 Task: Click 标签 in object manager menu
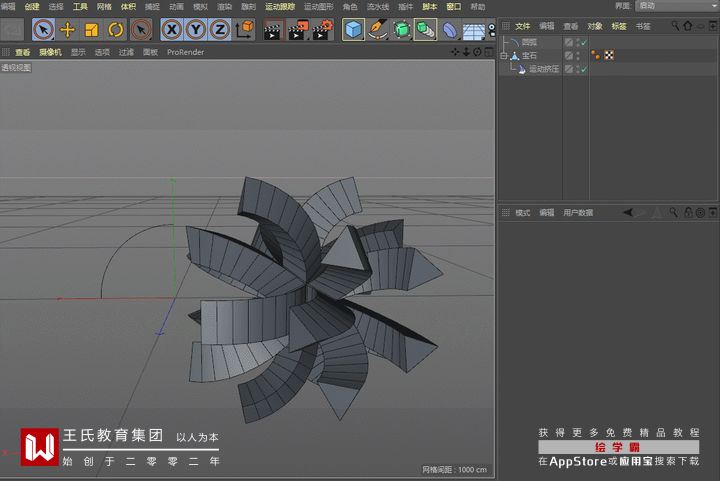coord(619,26)
